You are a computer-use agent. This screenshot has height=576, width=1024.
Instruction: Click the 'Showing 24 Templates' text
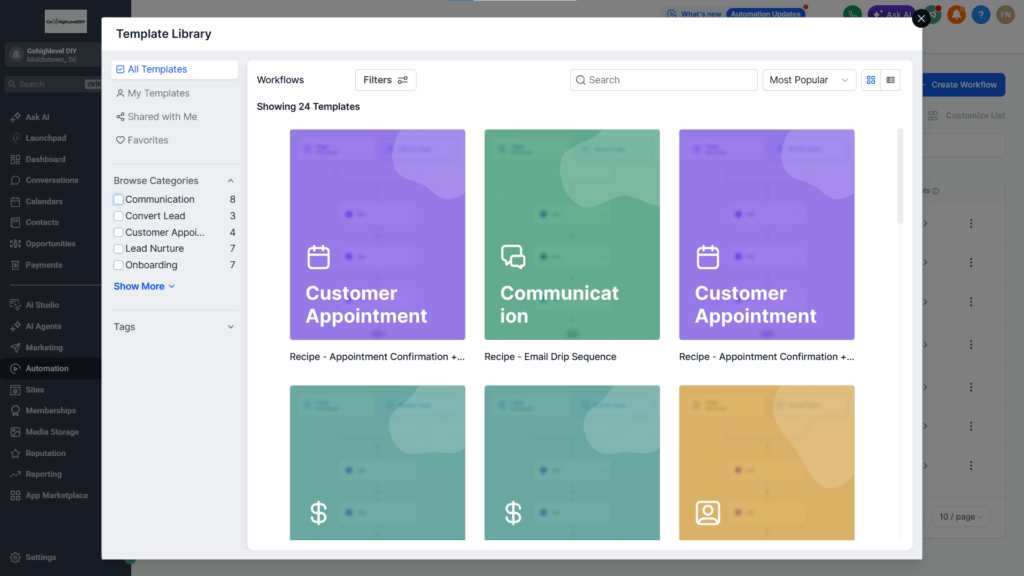click(308, 106)
